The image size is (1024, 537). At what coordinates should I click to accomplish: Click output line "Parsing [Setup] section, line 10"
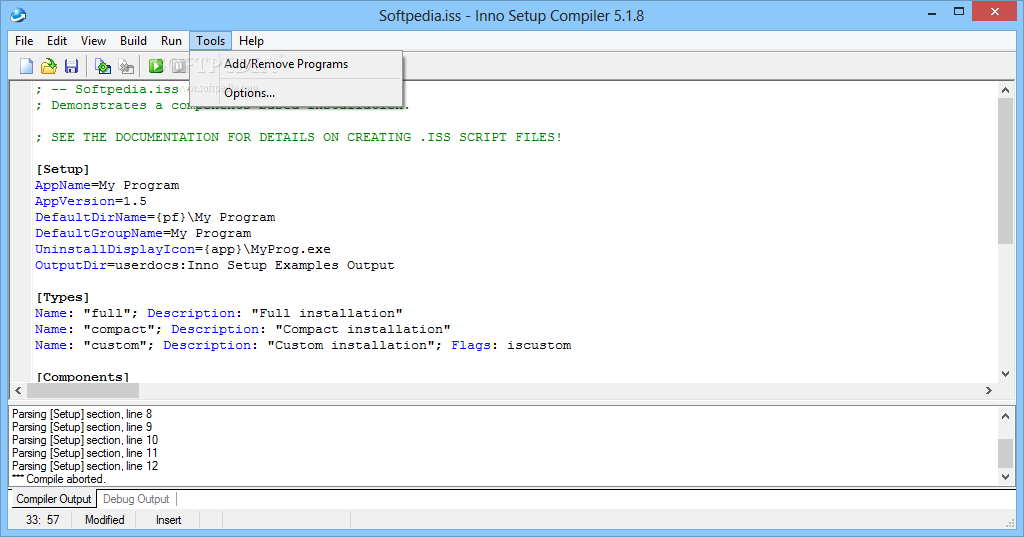pyautogui.click(x=85, y=440)
